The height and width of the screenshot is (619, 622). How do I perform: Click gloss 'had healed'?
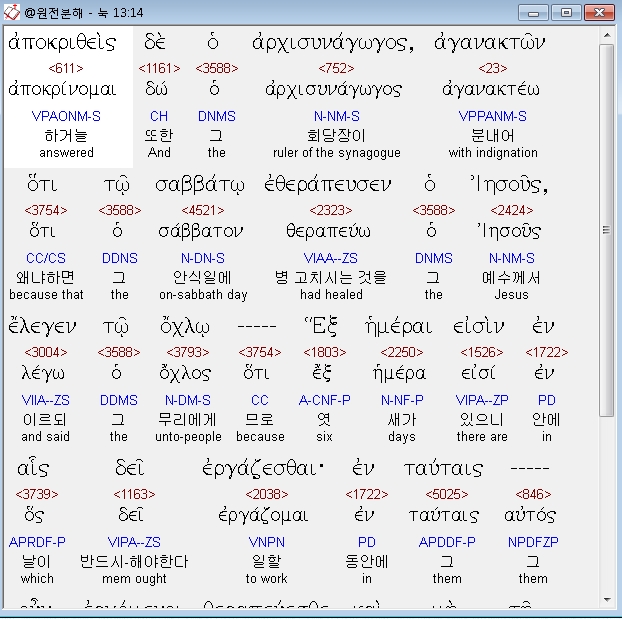(331, 294)
